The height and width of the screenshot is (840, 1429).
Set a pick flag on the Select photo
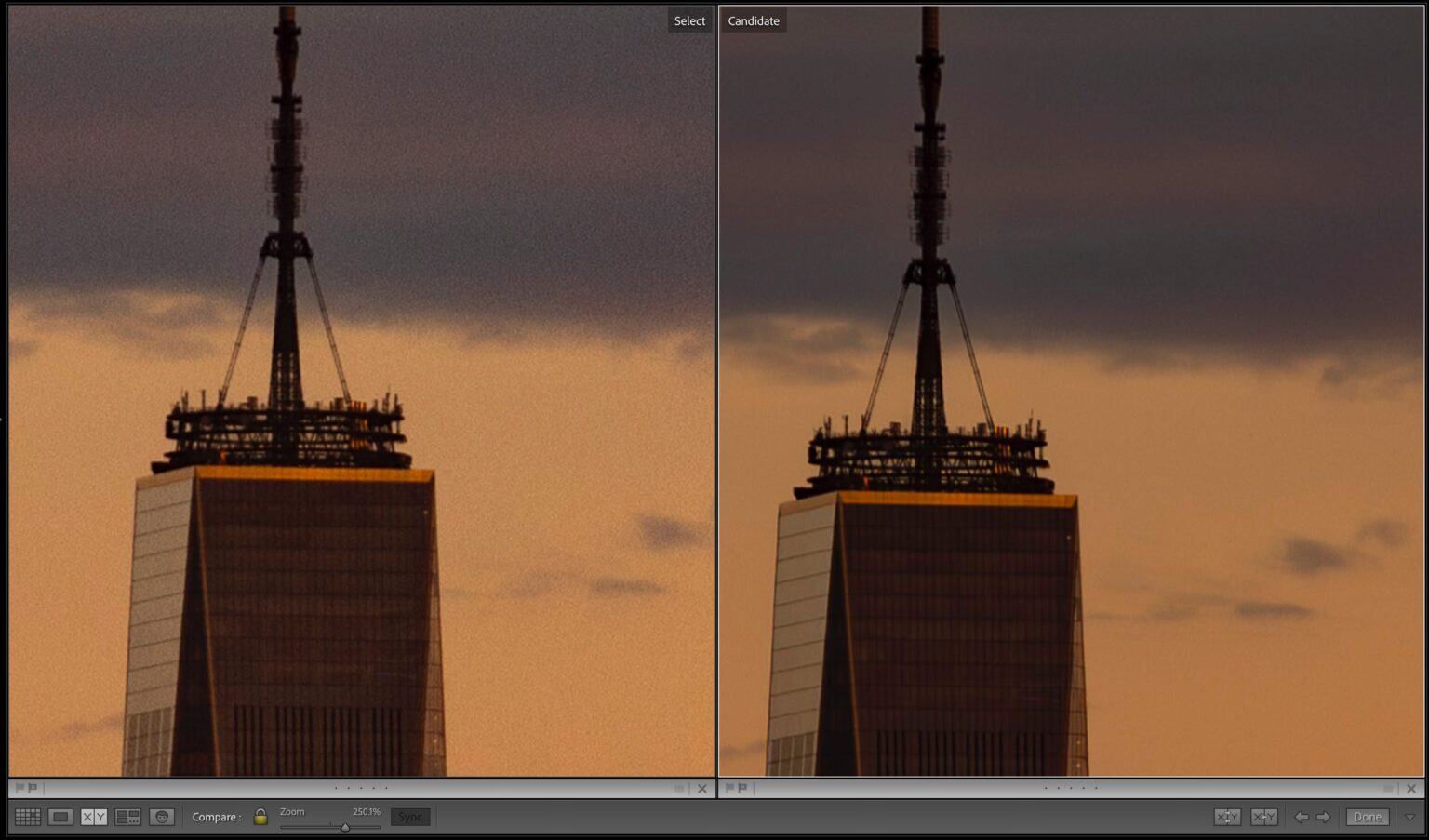[20, 788]
